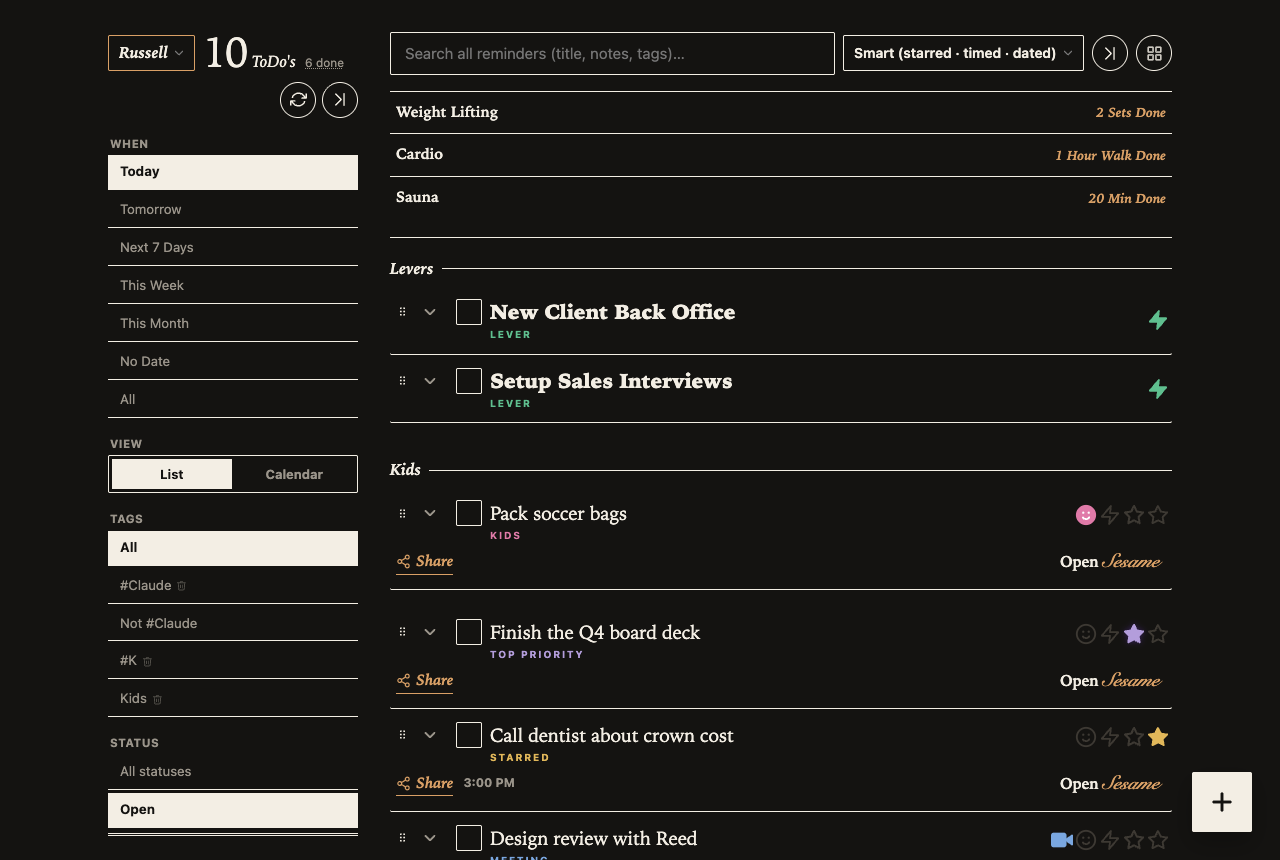Click the green lightning bolt on Setup Sales Interviews
The height and width of the screenshot is (860, 1280).
click(1158, 389)
